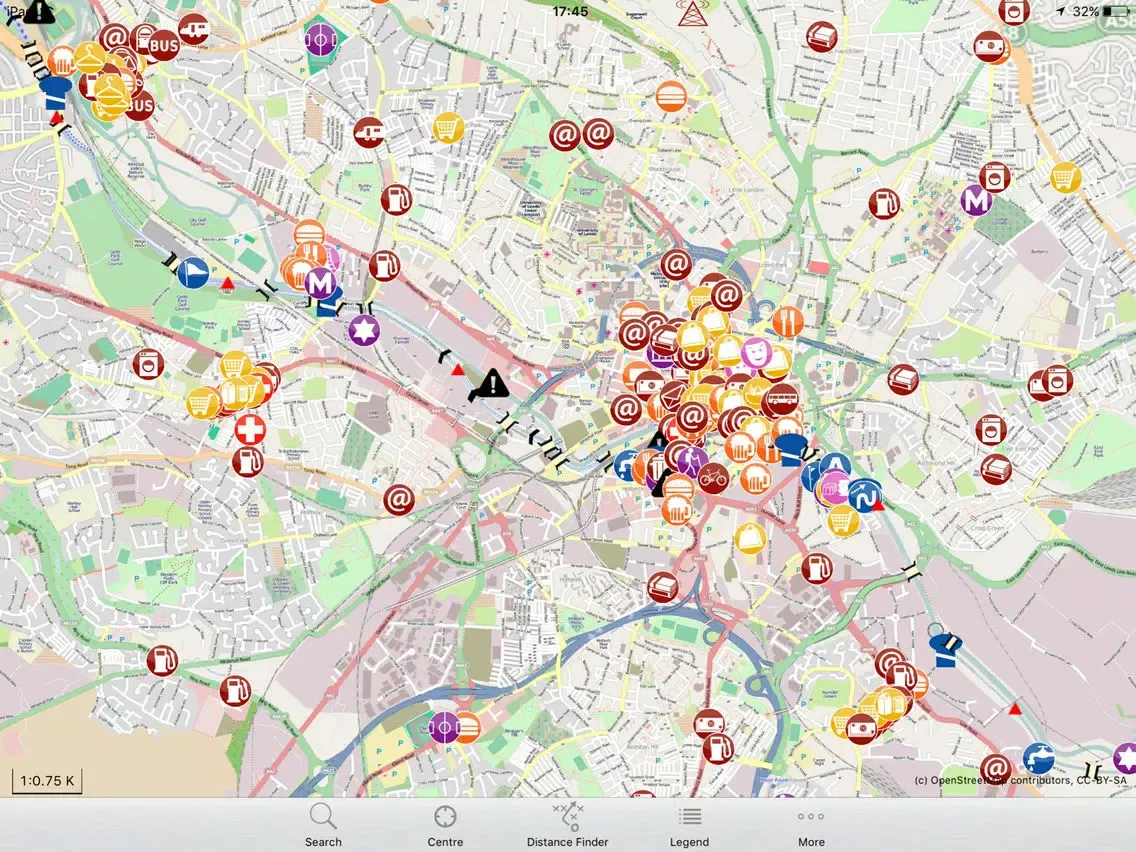This screenshot has height=852, width=1136.
Task: Select the pink theatre mask marker
Action: (756, 353)
